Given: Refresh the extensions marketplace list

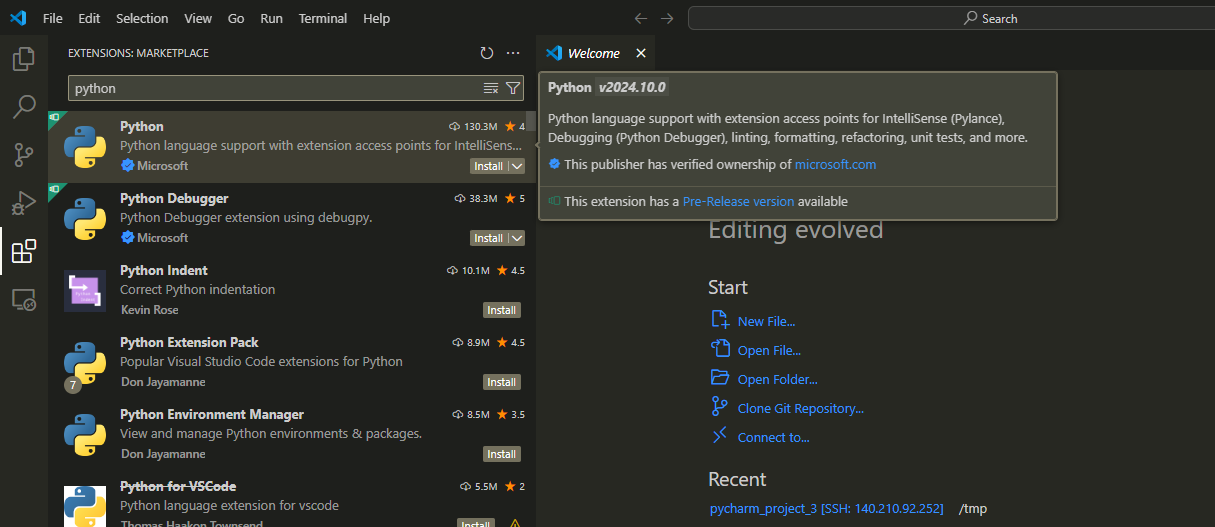Looking at the screenshot, I should (487, 53).
